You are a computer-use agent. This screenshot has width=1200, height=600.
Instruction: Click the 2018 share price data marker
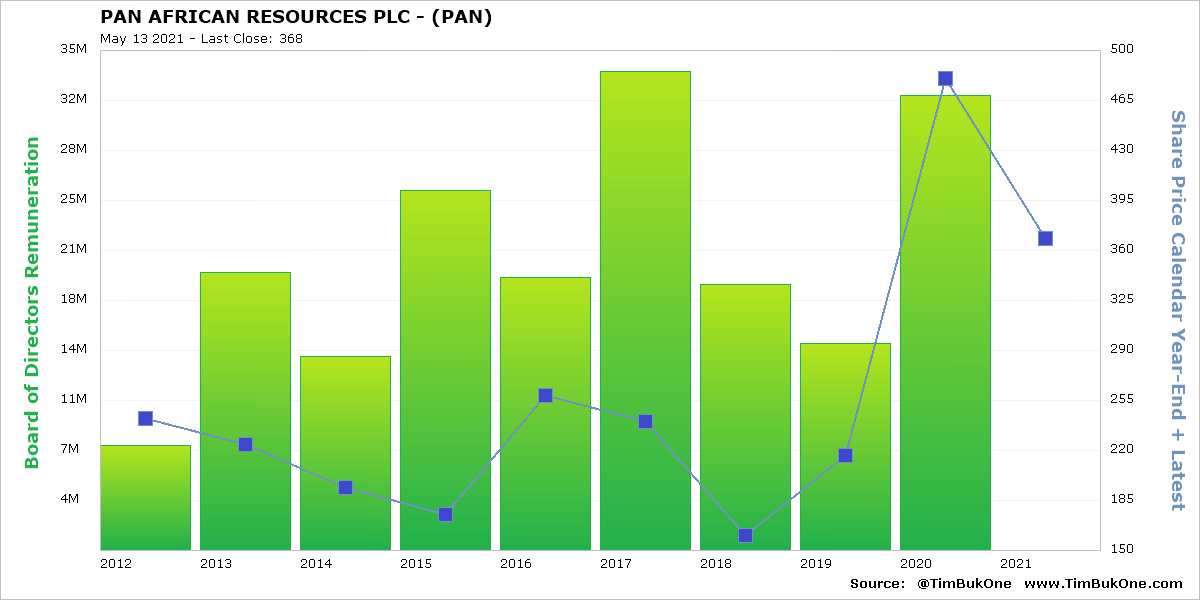tap(745, 535)
